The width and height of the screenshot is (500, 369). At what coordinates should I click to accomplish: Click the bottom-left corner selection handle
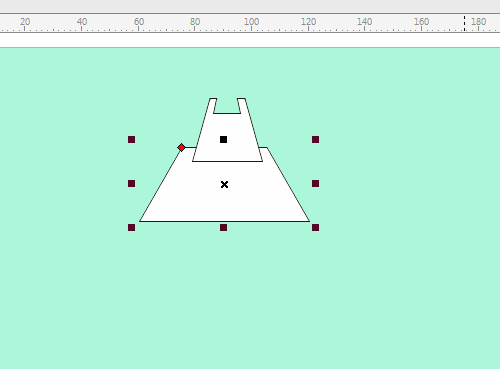click(x=132, y=227)
